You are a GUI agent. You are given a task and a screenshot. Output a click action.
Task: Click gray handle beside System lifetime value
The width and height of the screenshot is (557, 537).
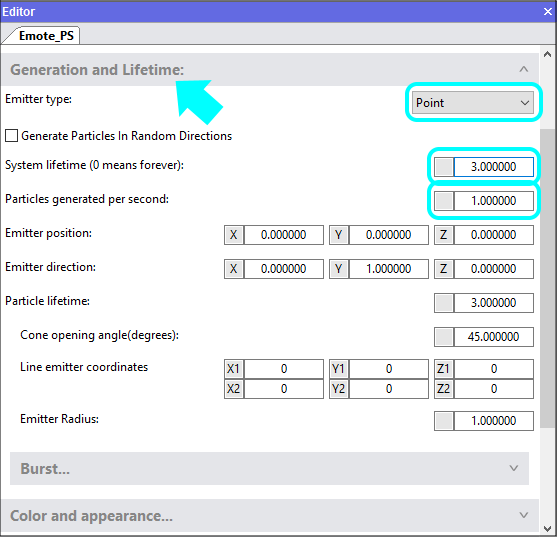[444, 167]
